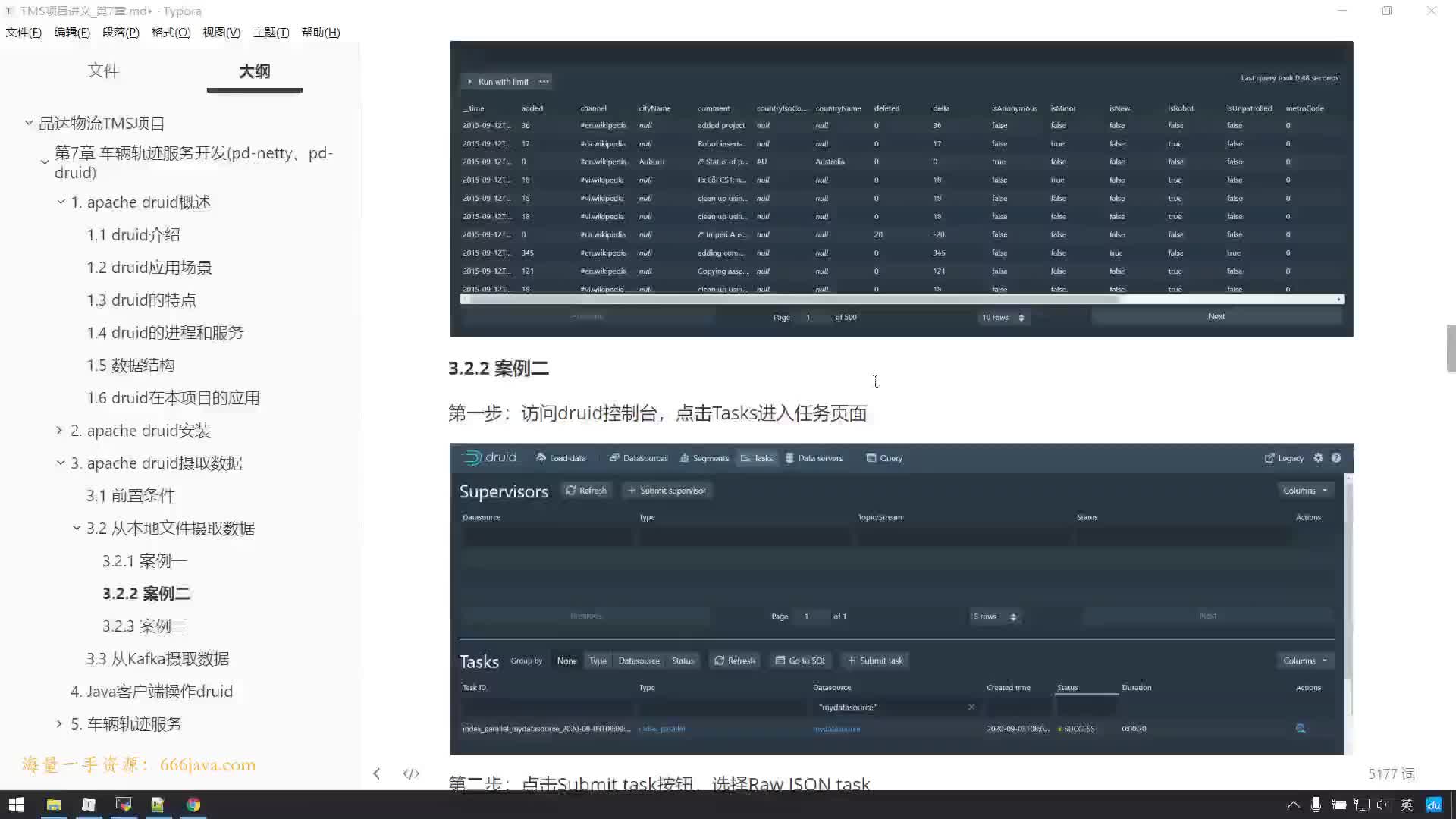The height and width of the screenshot is (819, 1456).
Task: Click the blue du tray icon
Action: click(x=1433, y=805)
